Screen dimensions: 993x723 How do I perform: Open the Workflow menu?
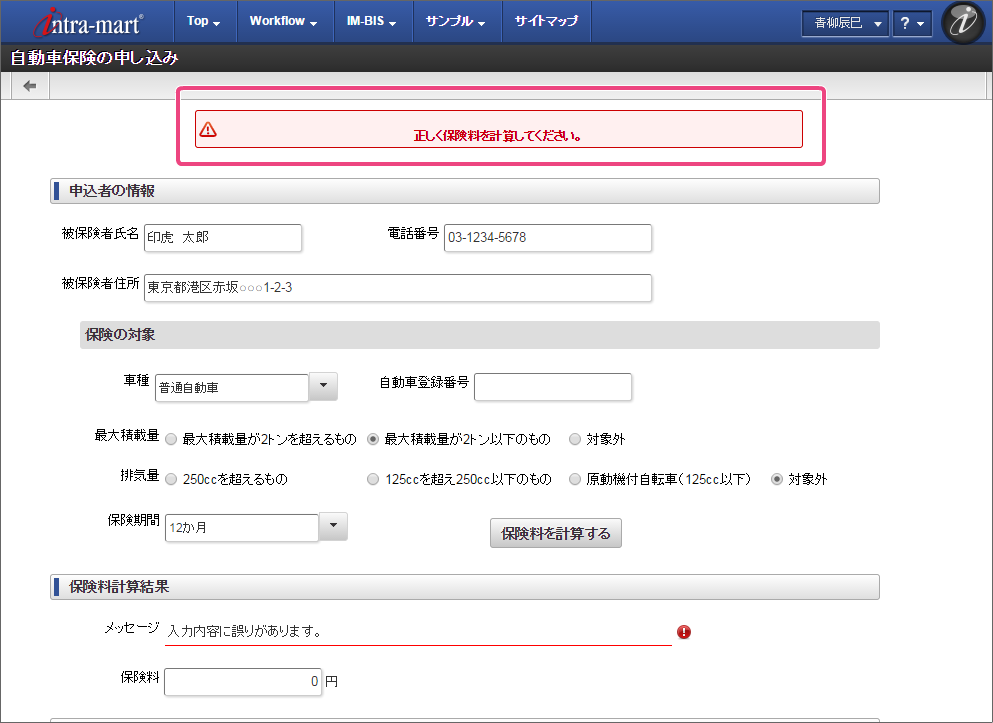[x=283, y=21]
